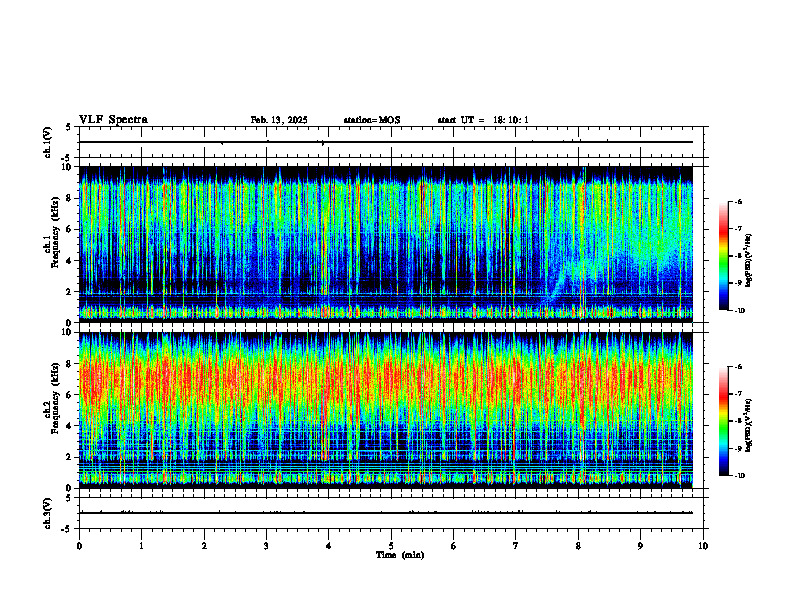Click the "ch.3(V)" waveform axis label
Screen dimensions: 792x612
(x=47, y=513)
